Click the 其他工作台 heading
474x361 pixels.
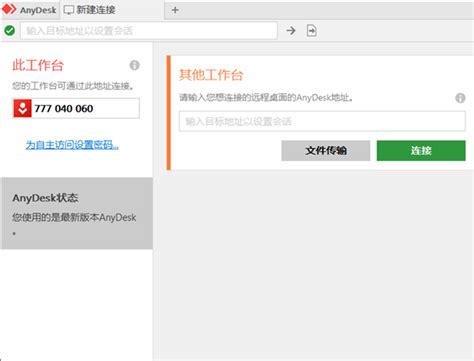pos(211,75)
